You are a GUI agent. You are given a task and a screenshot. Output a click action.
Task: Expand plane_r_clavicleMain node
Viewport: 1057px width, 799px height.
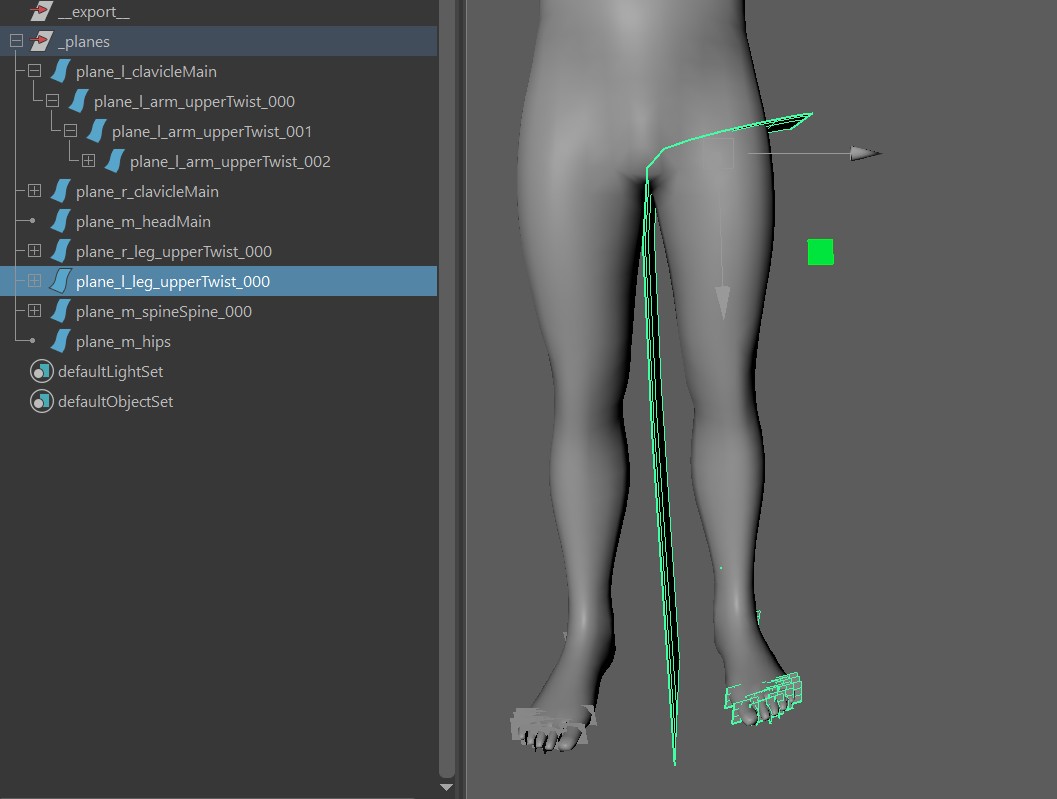click(34, 191)
